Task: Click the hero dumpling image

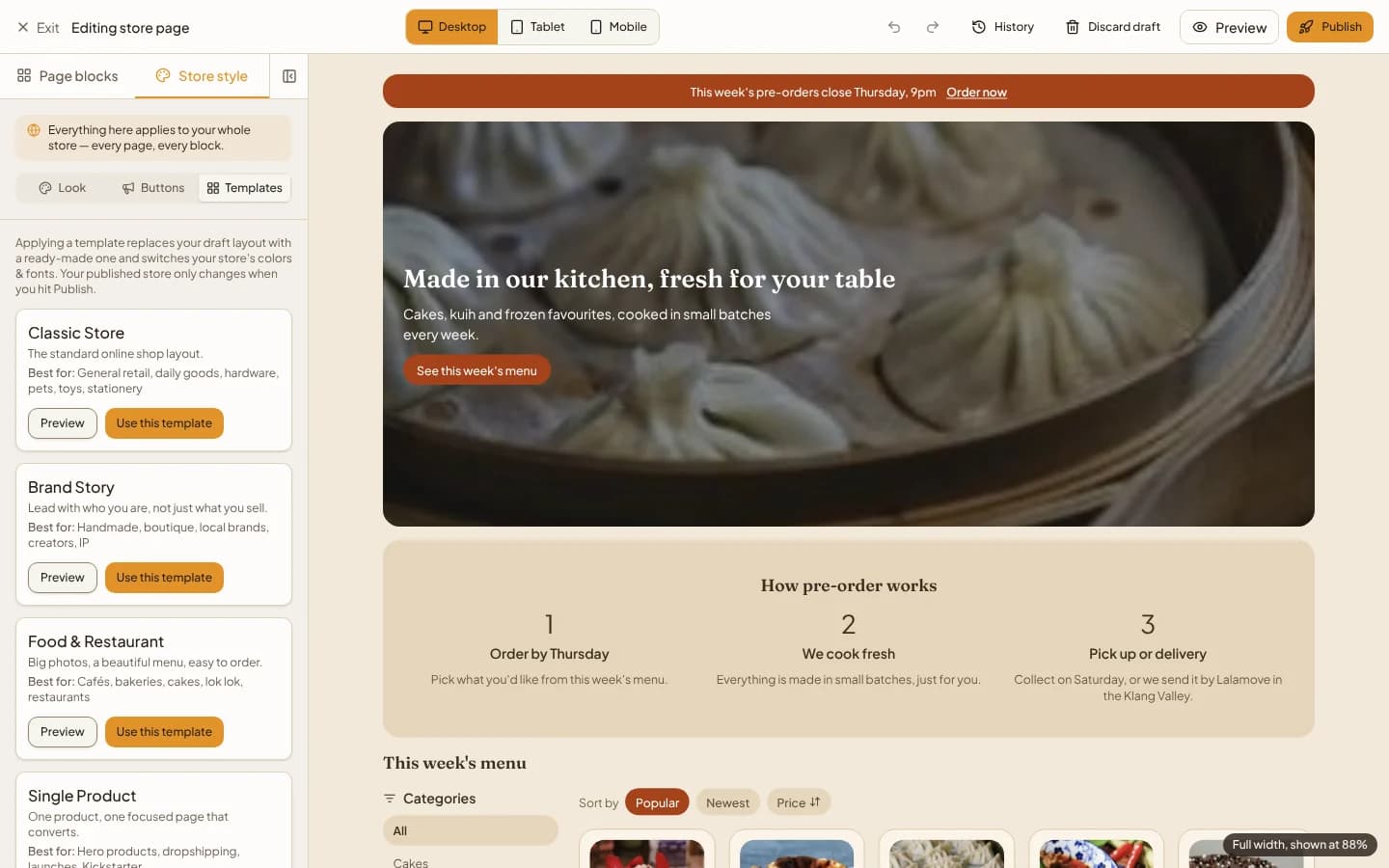Action: tap(849, 324)
